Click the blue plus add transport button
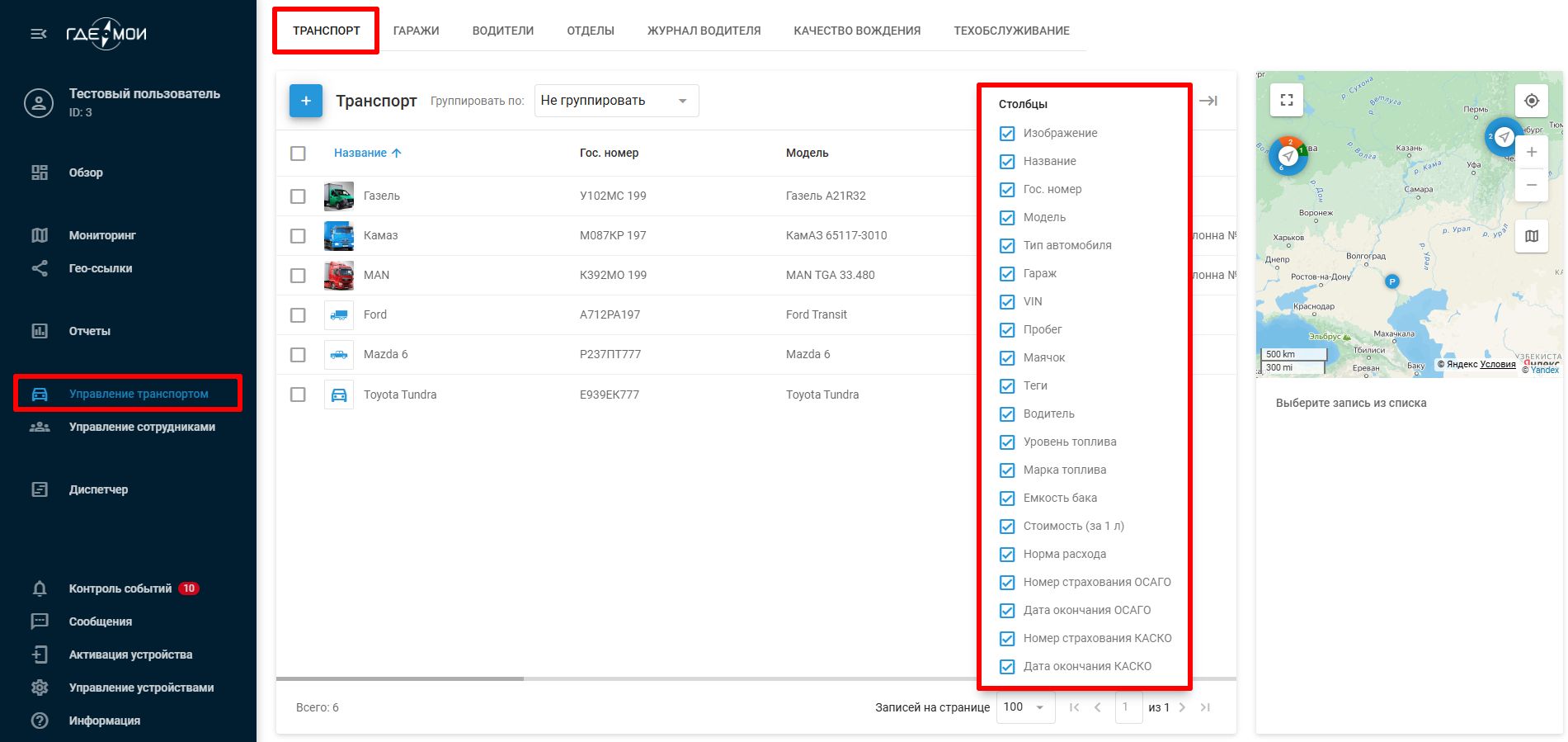The image size is (1568, 742). coord(305,101)
